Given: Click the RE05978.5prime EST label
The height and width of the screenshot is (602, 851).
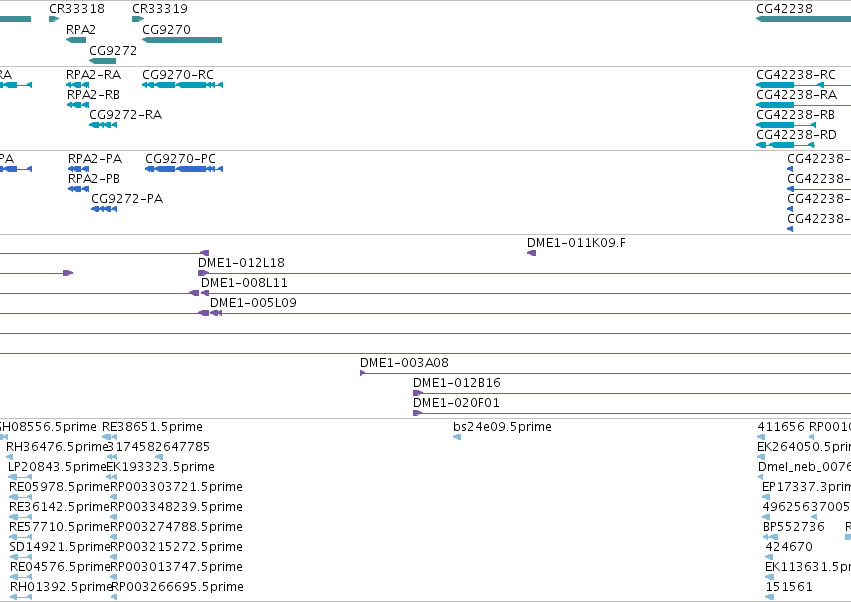Looking at the screenshot, I should [x=60, y=487].
